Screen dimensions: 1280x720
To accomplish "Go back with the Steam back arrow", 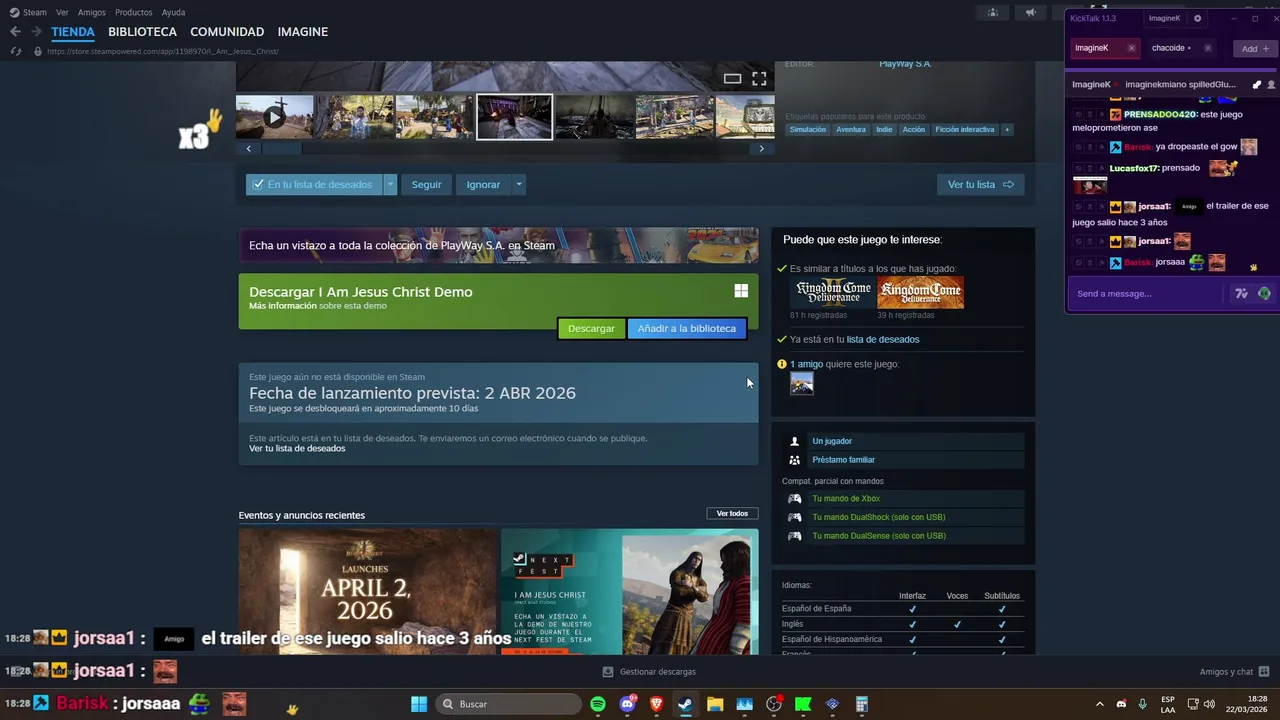I will [x=15, y=32].
